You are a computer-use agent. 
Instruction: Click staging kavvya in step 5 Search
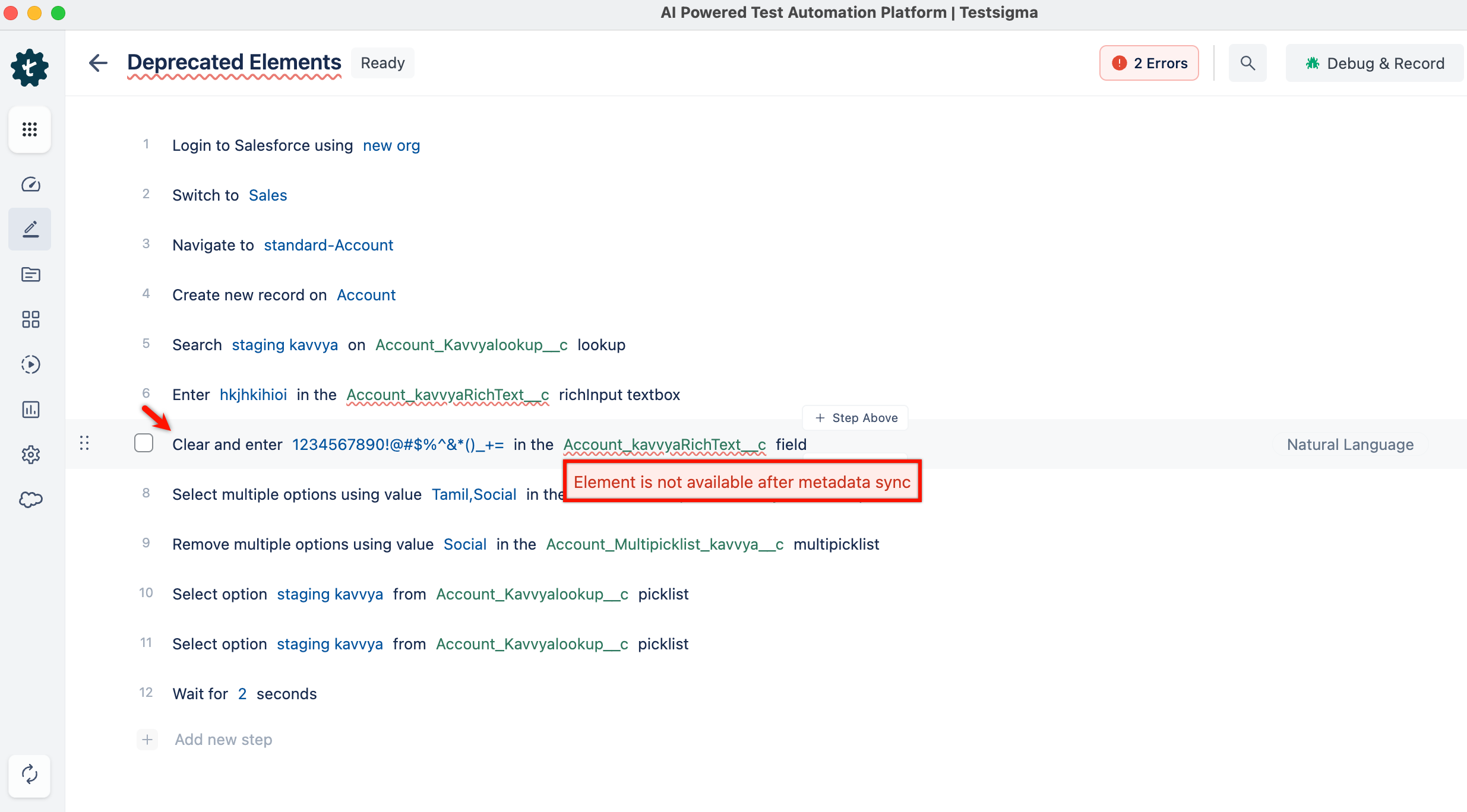[x=284, y=345]
